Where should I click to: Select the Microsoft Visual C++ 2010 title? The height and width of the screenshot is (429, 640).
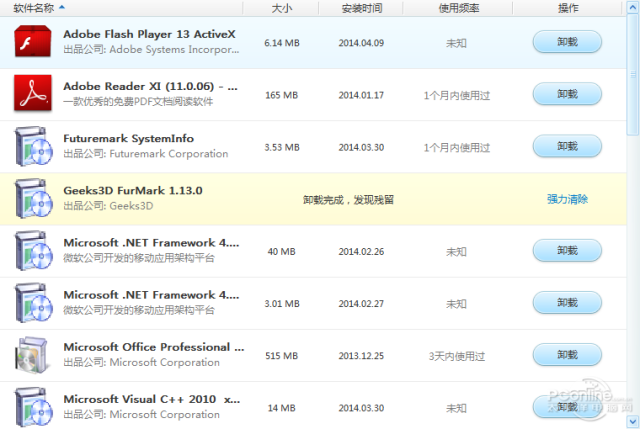(x=152, y=399)
